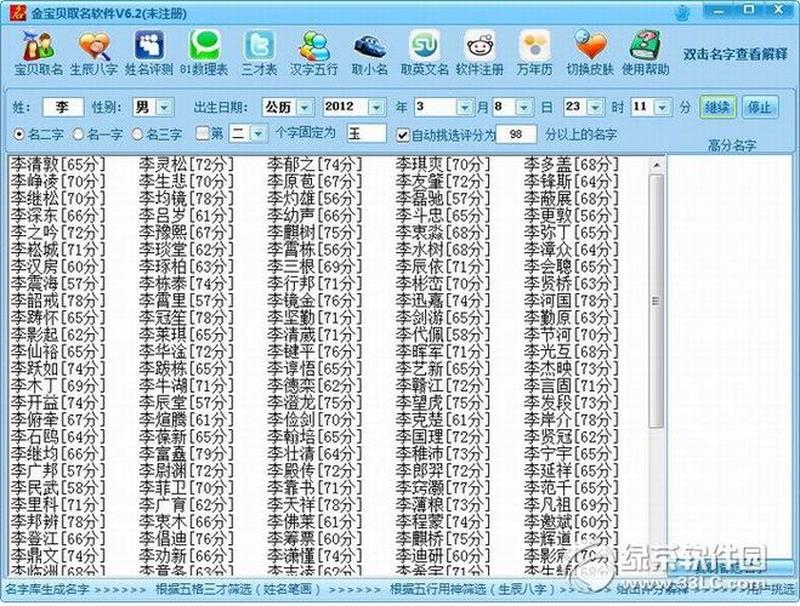Click the paw icon in title bar
This screenshot has height=606, width=800.
(x=683, y=13)
